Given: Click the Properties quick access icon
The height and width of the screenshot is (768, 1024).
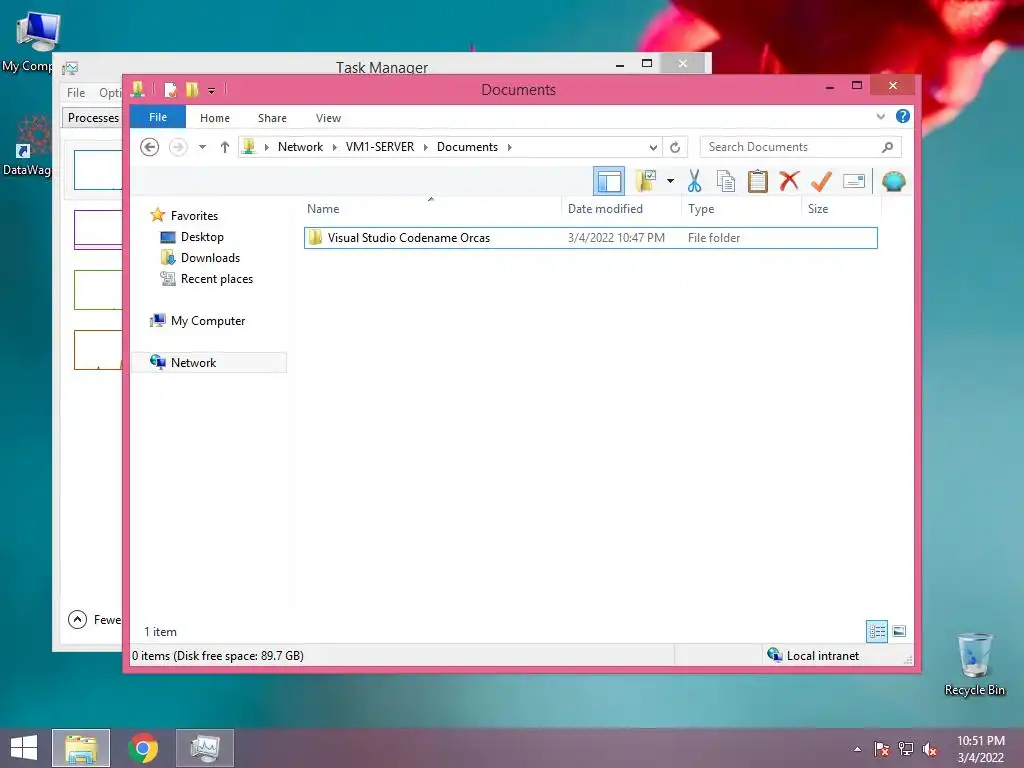Looking at the screenshot, I should pos(170,89).
